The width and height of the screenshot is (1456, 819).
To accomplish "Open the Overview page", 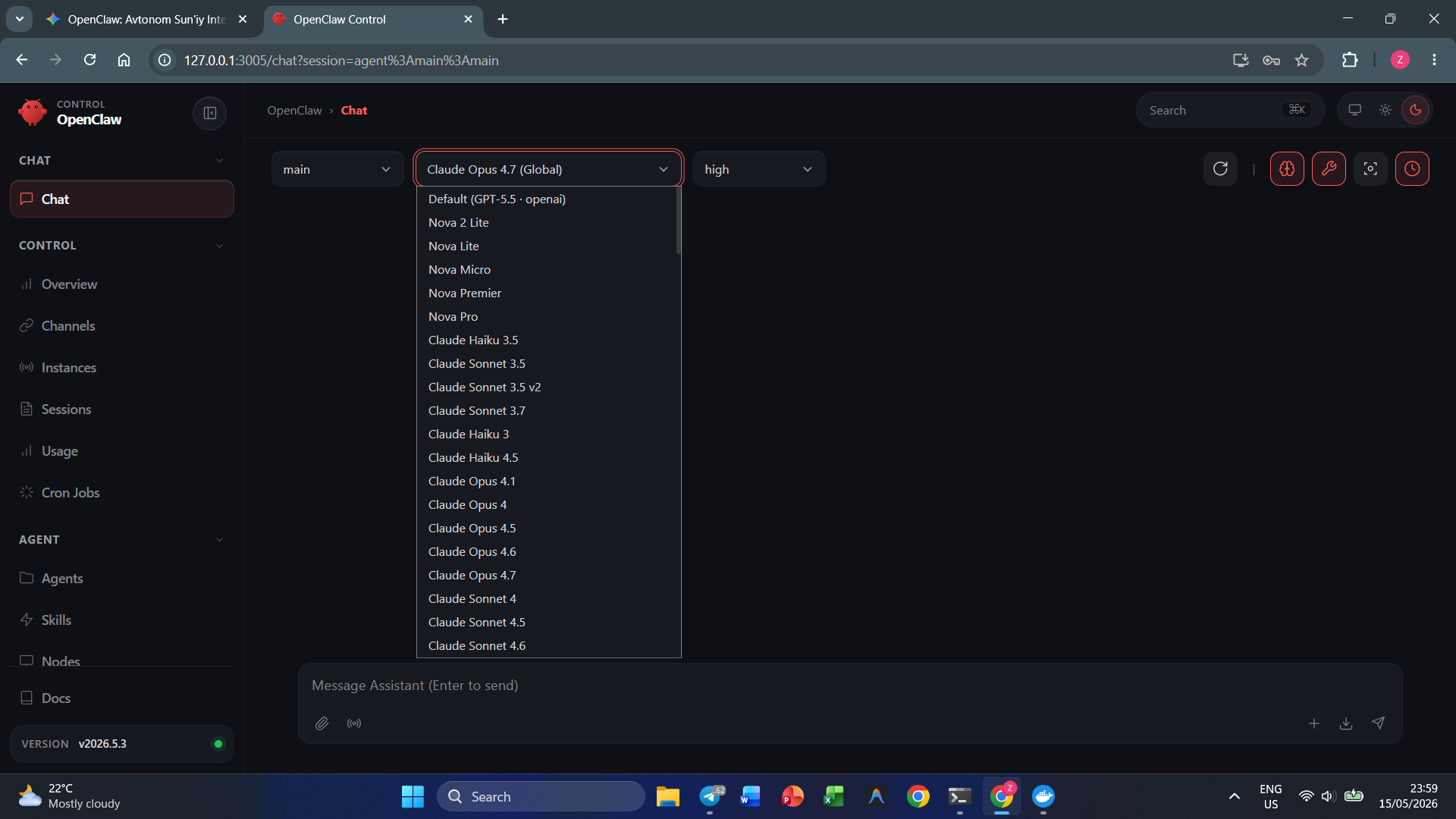I will point(122,284).
